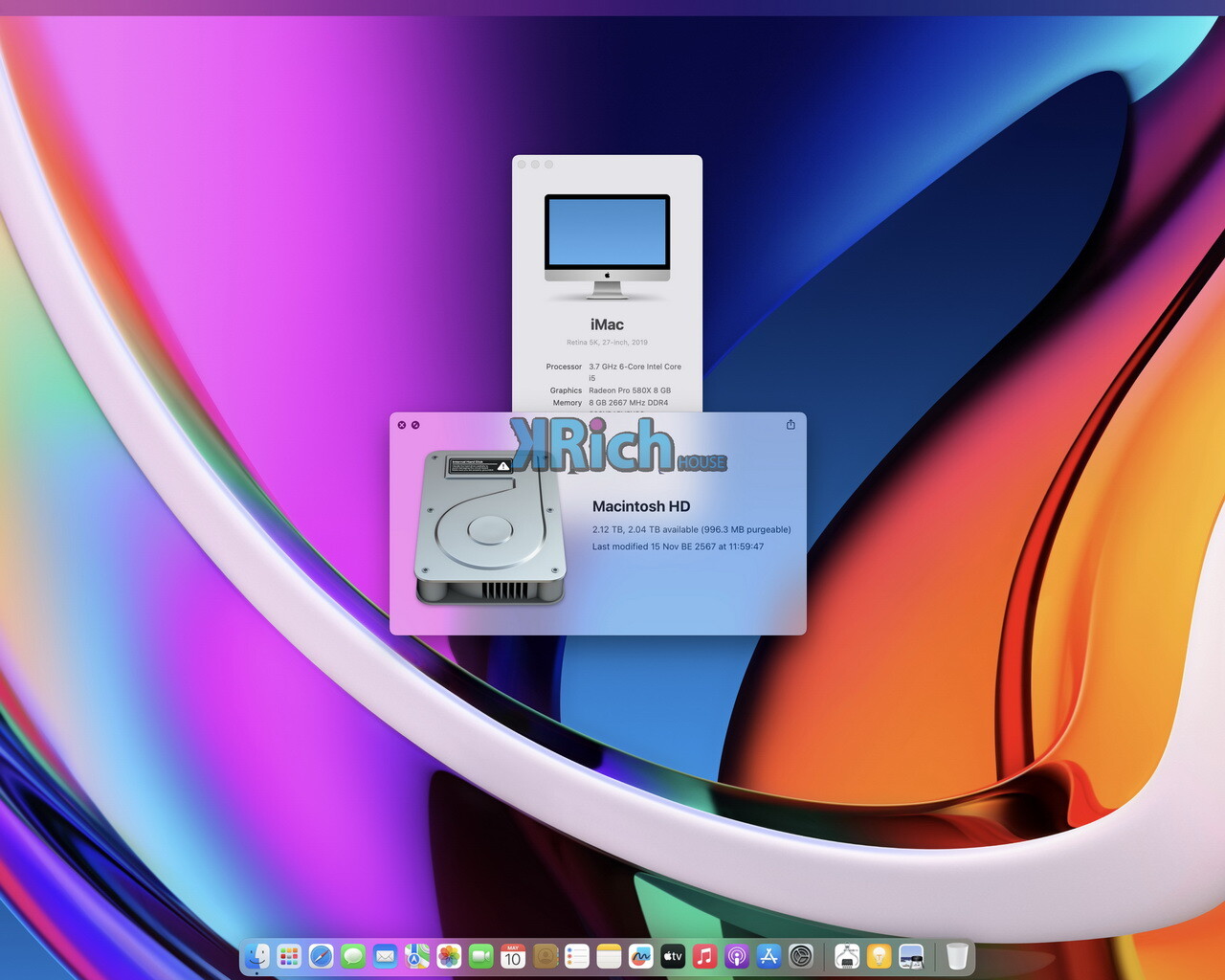The height and width of the screenshot is (980, 1225).
Task: Launch Reminders from the Dock
Action: [577, 955]
